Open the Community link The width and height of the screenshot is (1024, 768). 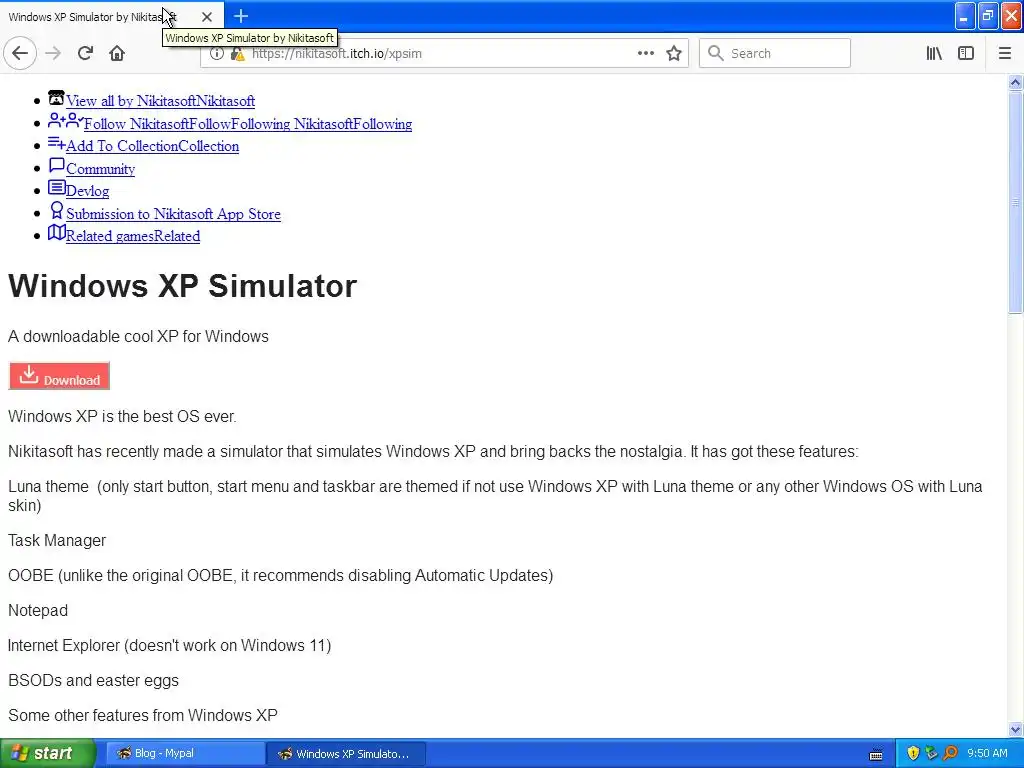(x=100, y=168)
